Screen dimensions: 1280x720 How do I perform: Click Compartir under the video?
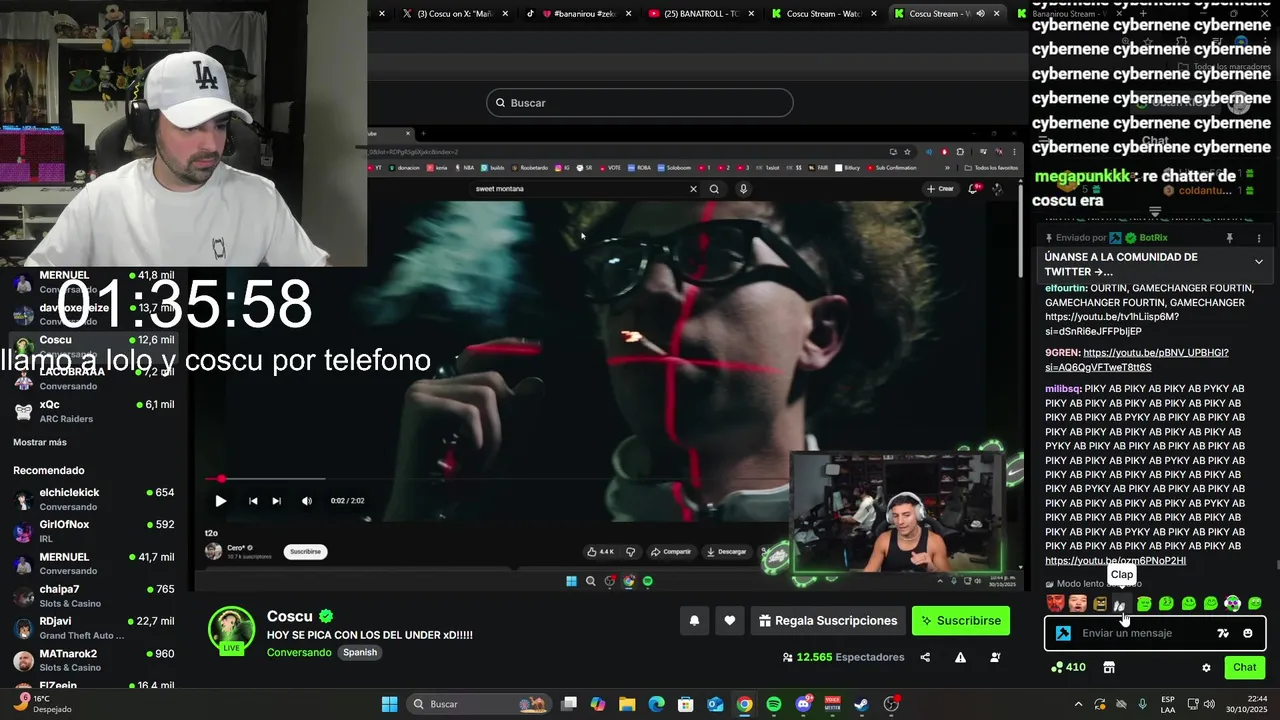point(671,551)
